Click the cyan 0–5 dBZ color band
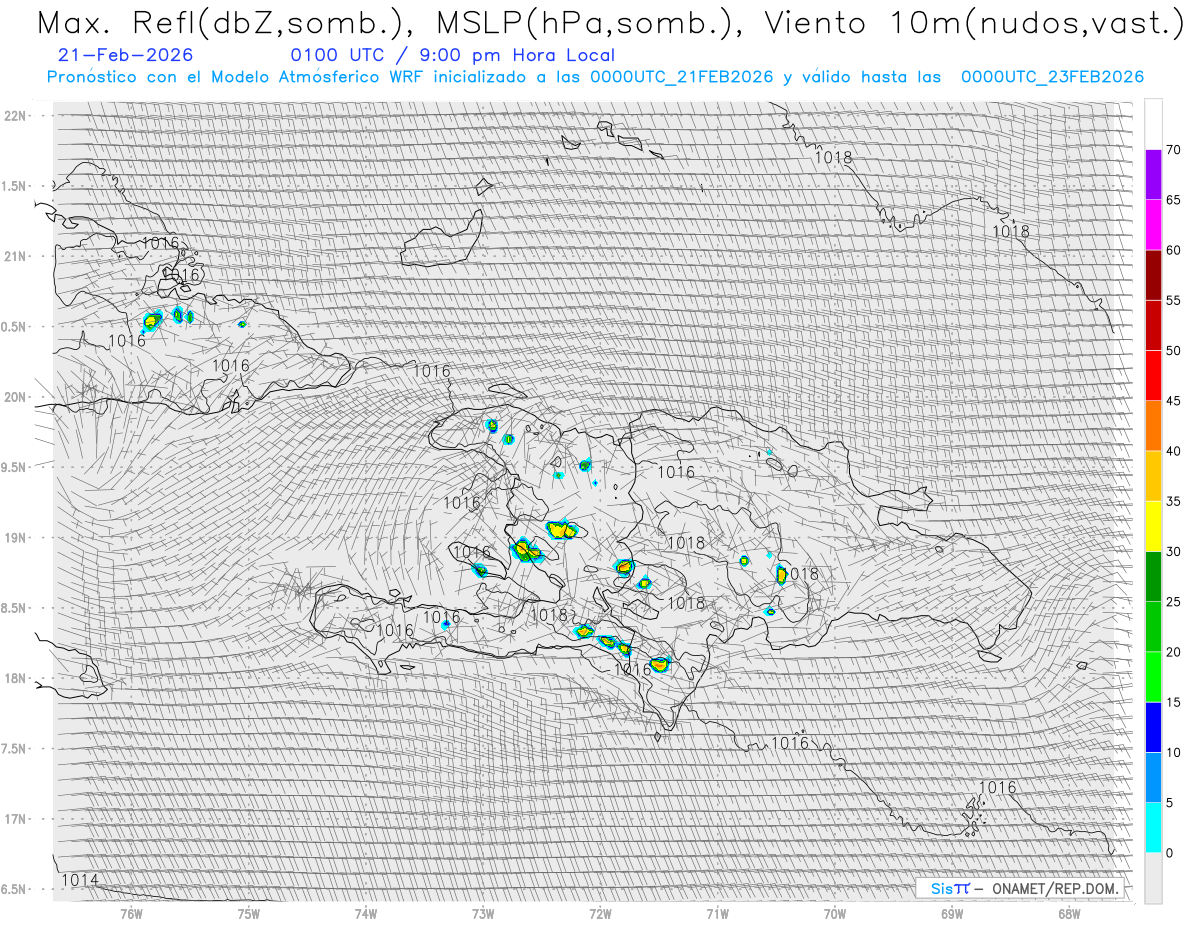 click(x=1153, y=827)
